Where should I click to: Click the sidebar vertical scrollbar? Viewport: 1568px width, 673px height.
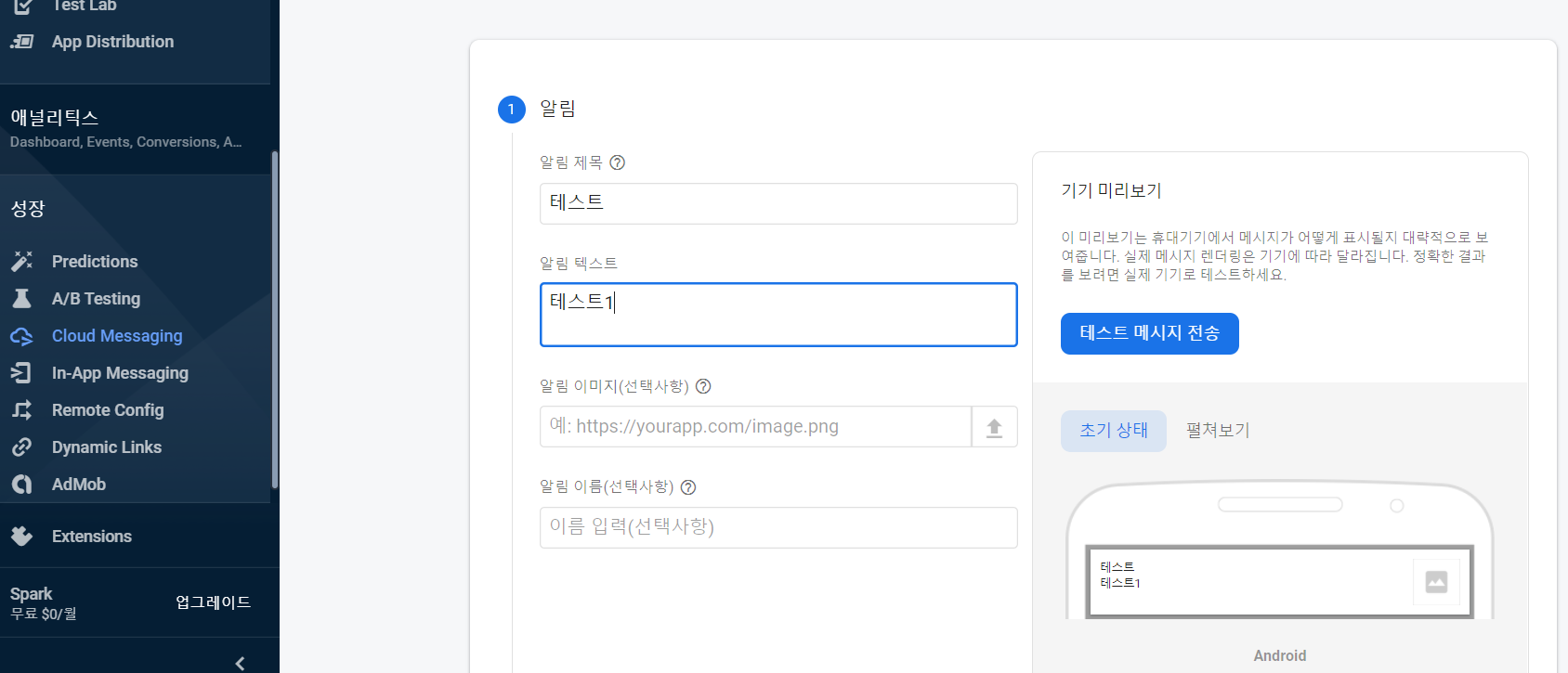[274, 318]
